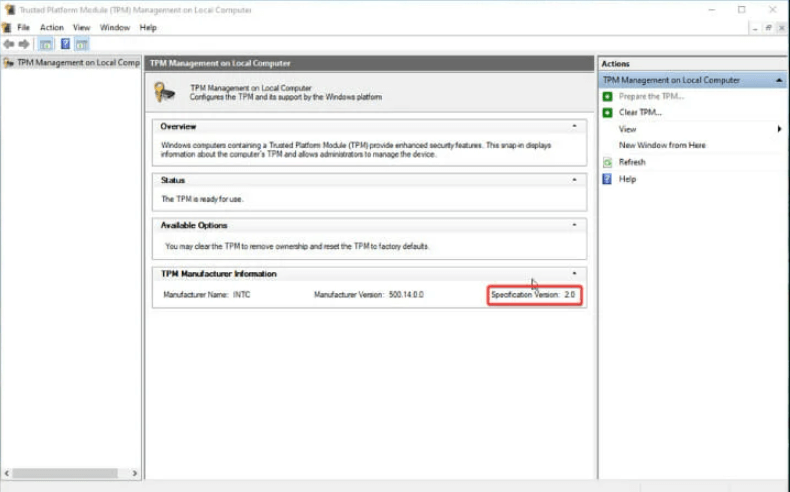Collapse the TPM Manufacturer Information section
790x492 pixels.
coord(574,273)
